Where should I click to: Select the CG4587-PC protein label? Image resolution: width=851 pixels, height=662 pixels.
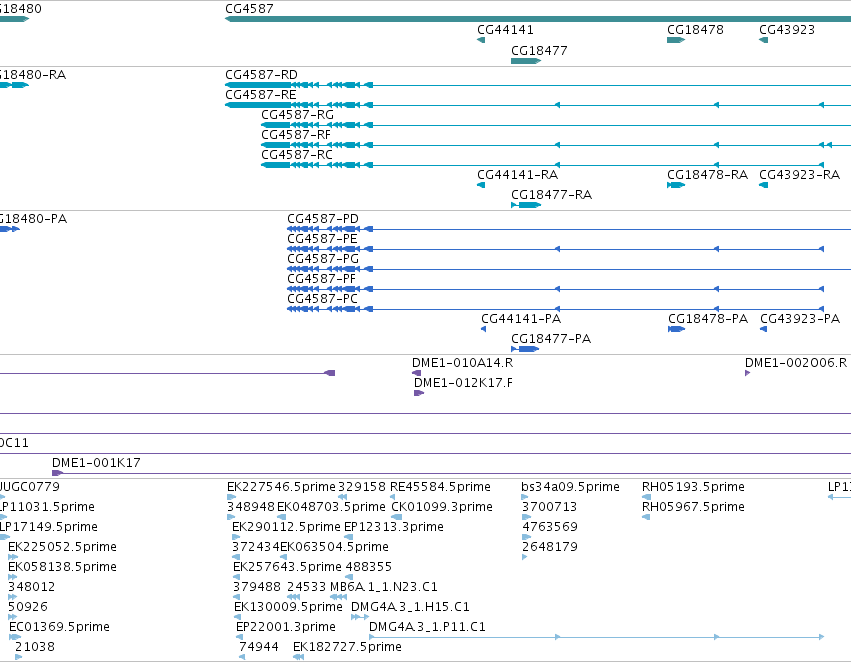[322, 299]
